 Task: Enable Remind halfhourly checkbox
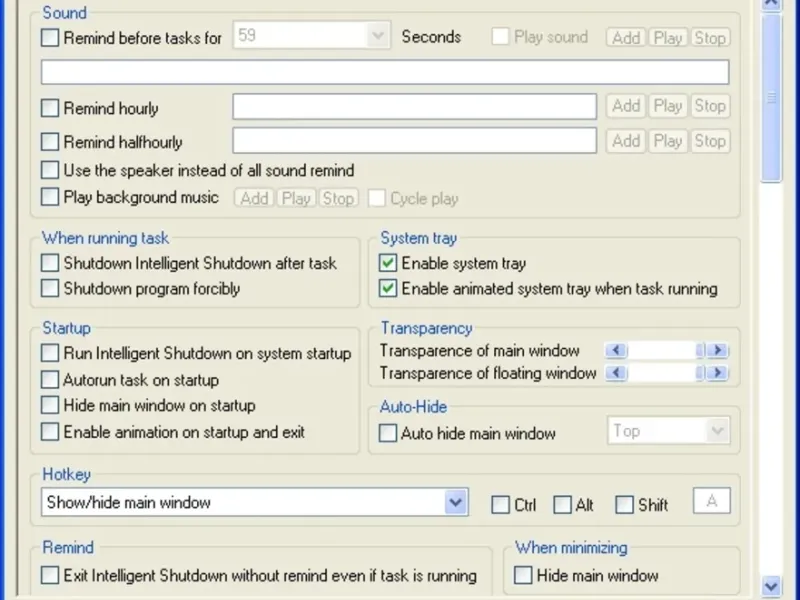tap(49, 142)
